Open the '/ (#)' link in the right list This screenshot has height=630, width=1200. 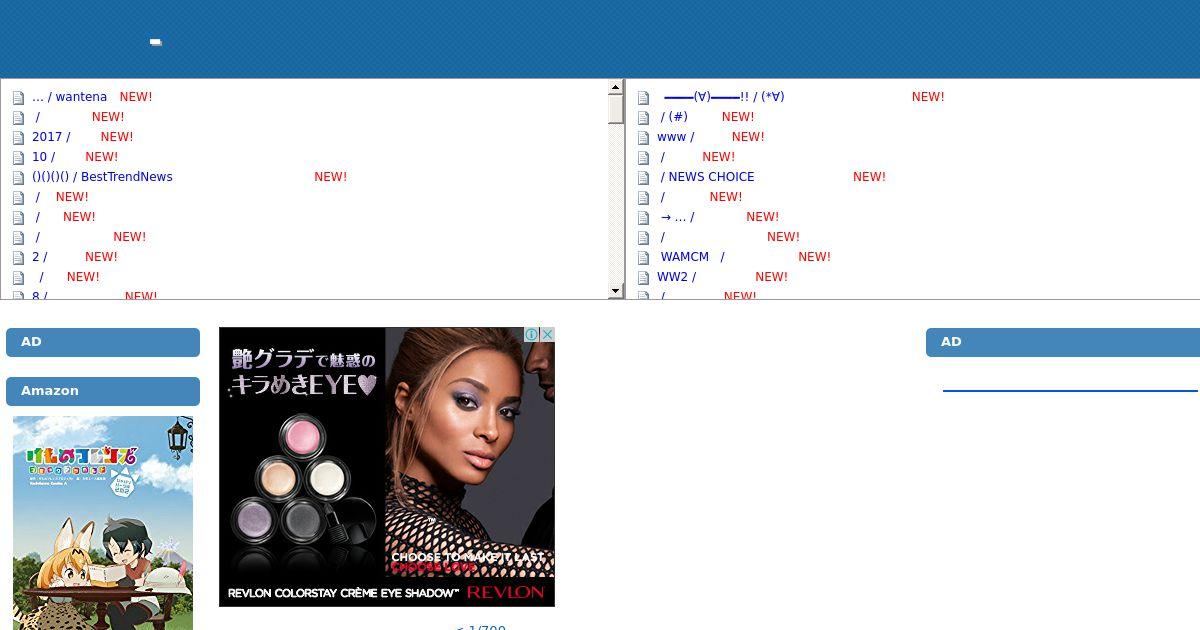[x=674, y=117]
